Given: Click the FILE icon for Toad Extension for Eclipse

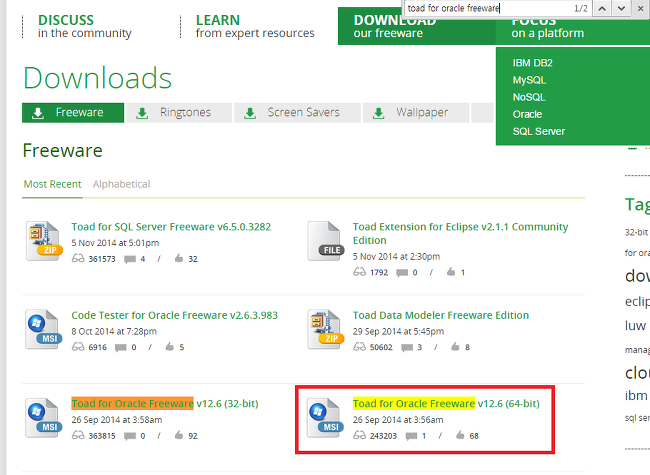Looking at the screenshot, I should point(326,241).
